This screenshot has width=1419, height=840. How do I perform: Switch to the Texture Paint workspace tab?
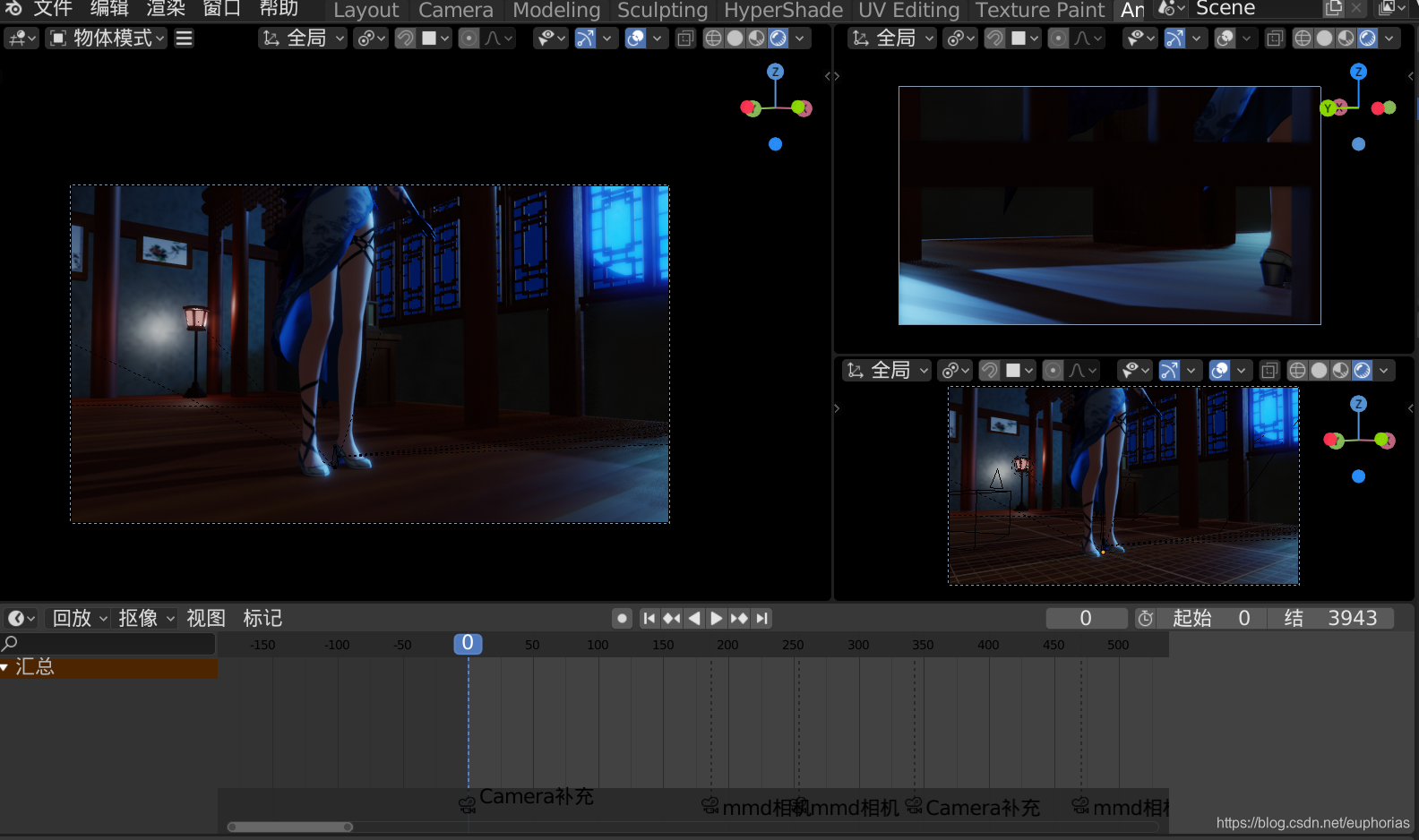[1040, 10]
